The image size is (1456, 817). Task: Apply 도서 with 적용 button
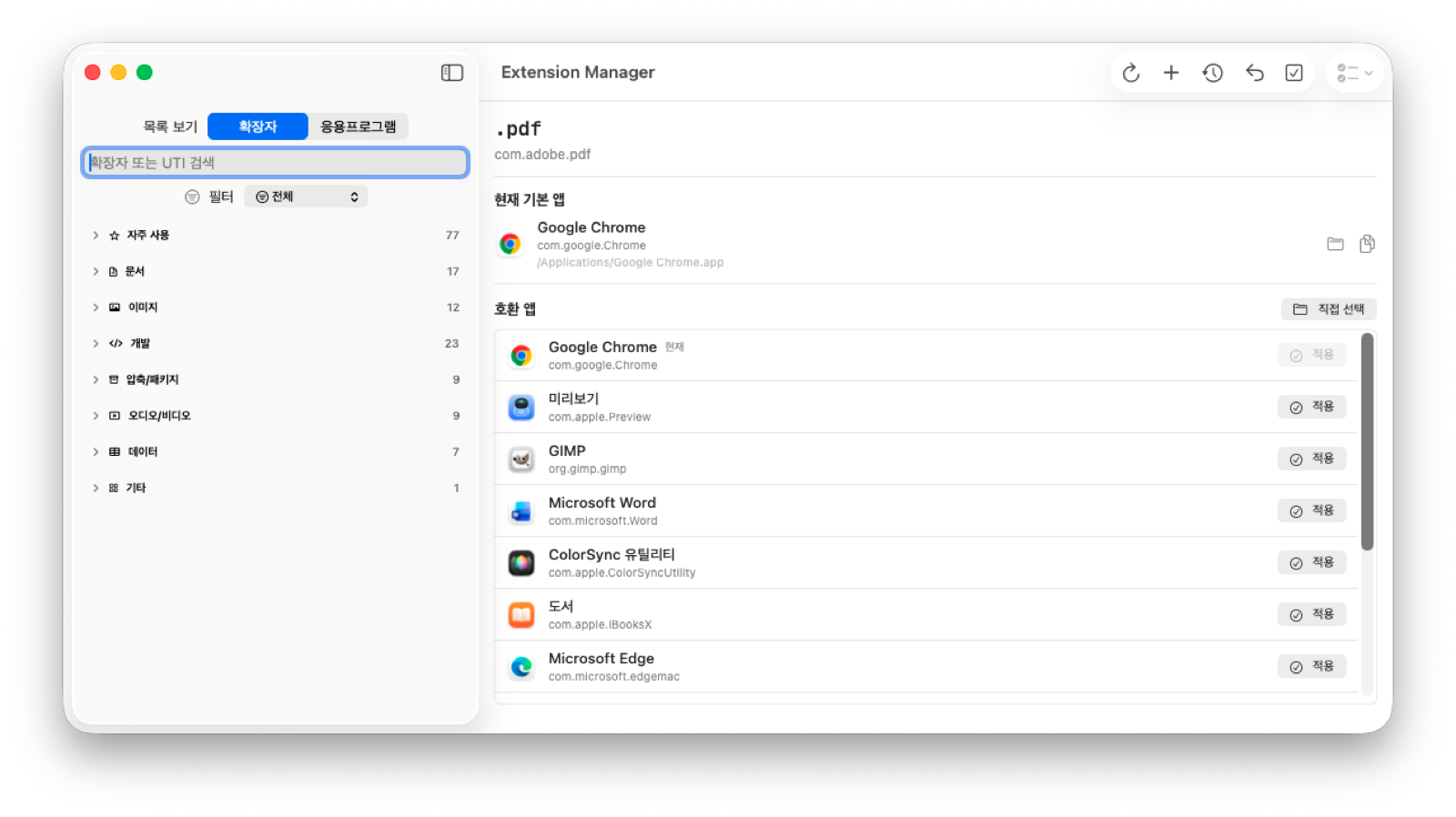[1311, 614]
